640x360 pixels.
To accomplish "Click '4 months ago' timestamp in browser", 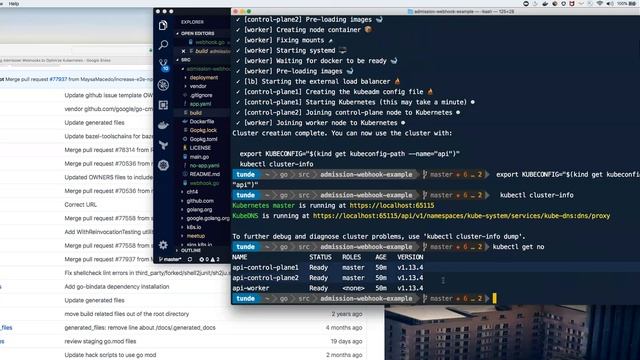I will click(x=344, y=327).
